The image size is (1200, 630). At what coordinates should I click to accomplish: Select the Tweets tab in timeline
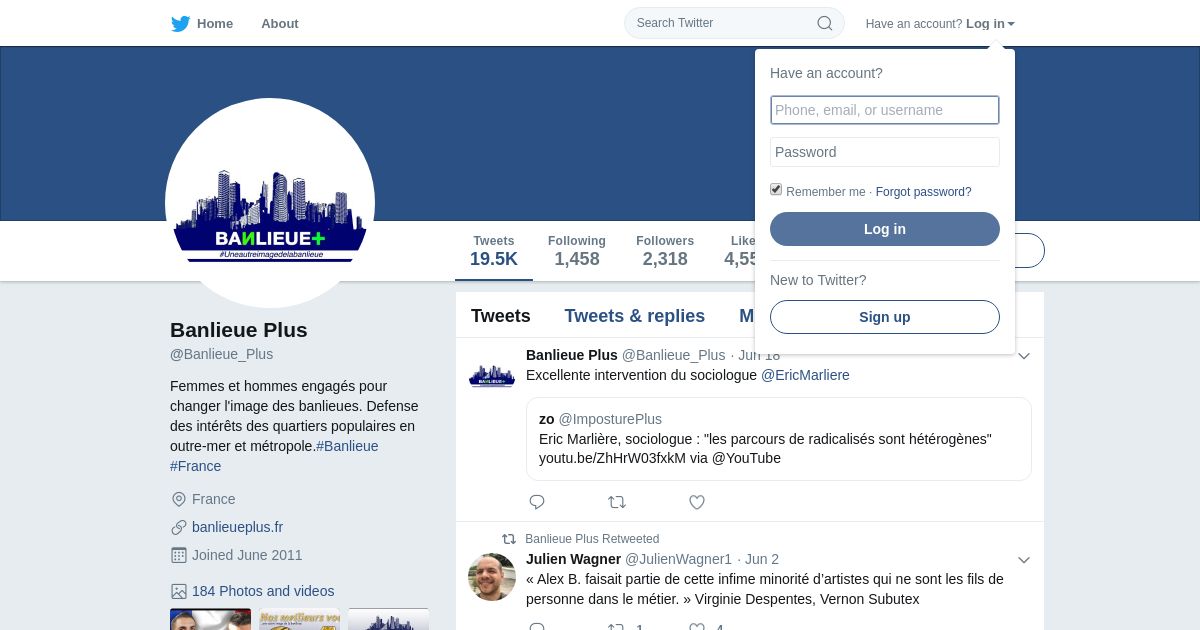pyautogui.click(x=501, y=316)
